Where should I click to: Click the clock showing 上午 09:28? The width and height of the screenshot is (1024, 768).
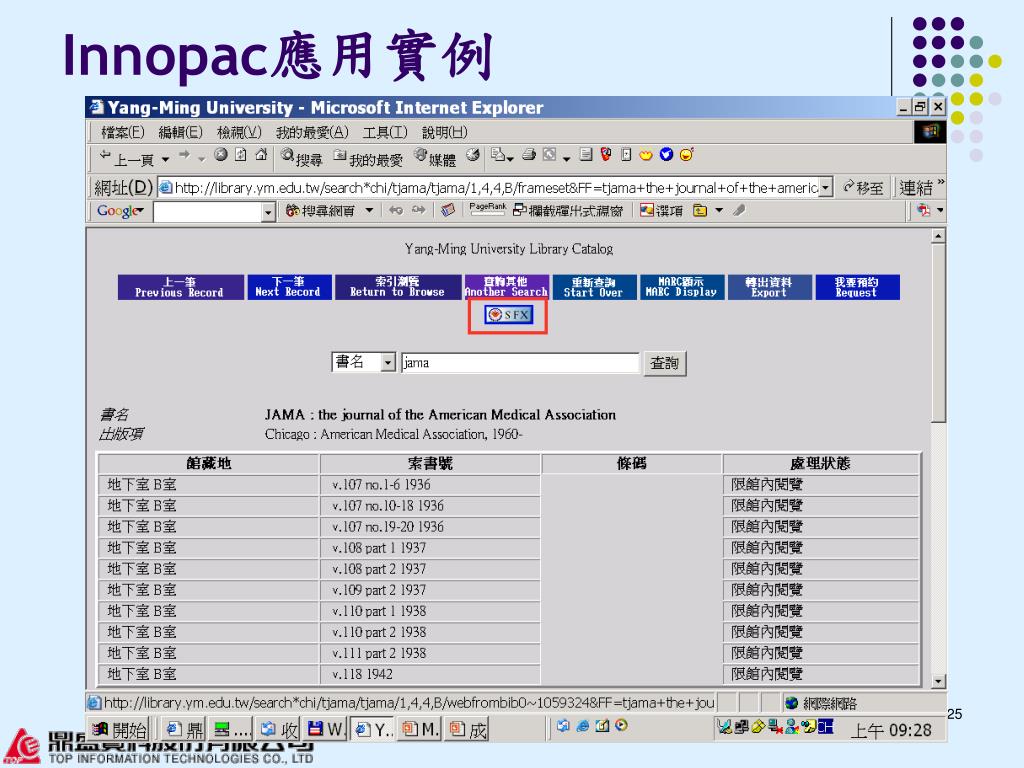click(891, 730)
